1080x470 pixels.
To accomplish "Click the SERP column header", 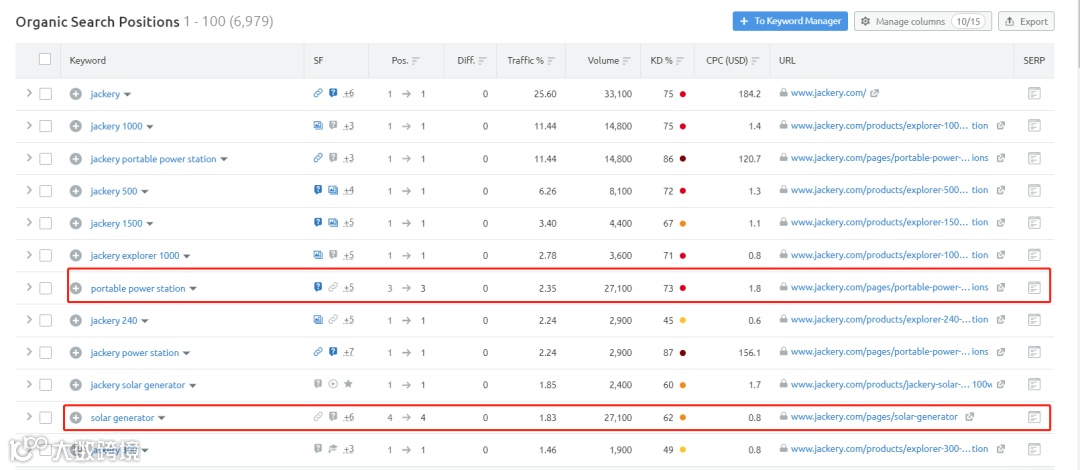I will 1034,61.
